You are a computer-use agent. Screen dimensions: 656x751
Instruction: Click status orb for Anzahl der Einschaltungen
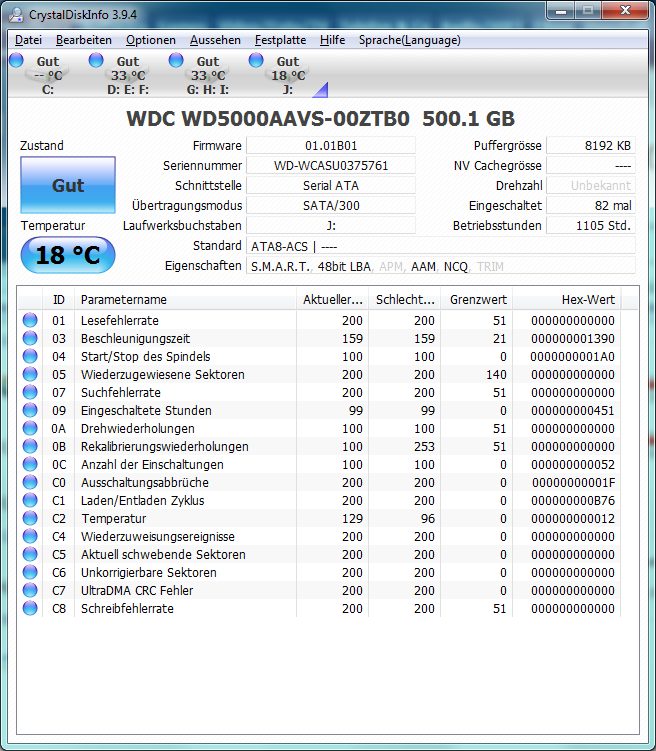[30, 464]
